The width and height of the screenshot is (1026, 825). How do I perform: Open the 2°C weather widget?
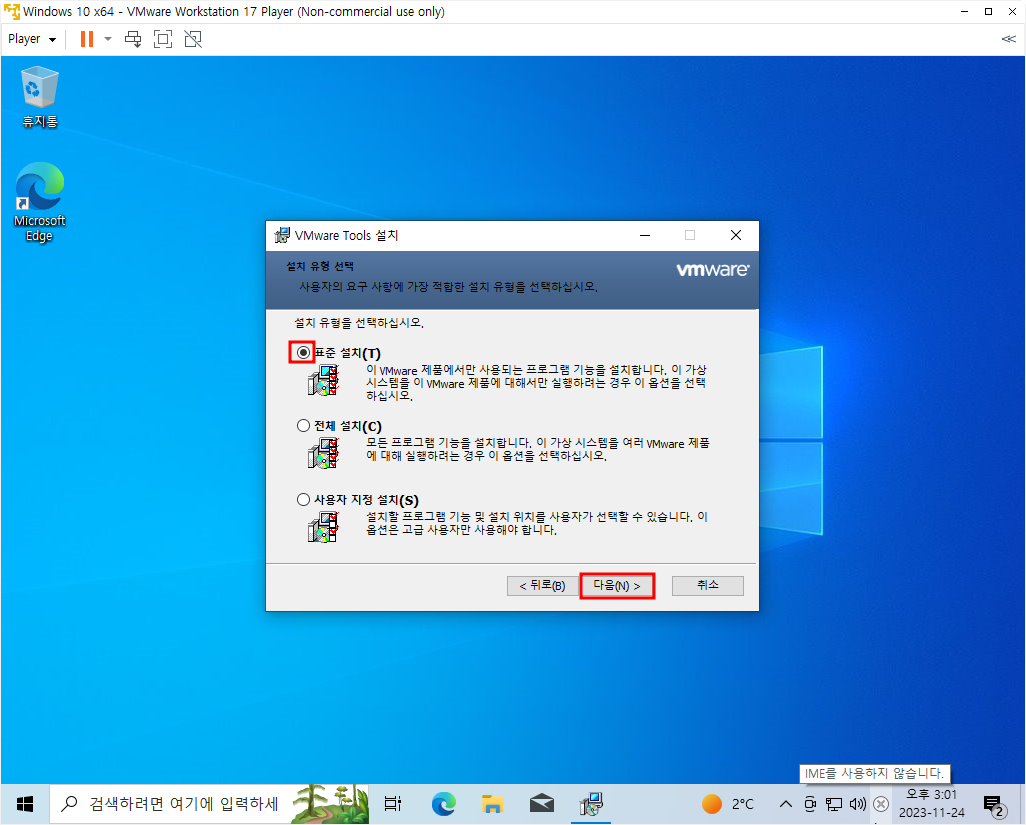[x=728, y=804]
